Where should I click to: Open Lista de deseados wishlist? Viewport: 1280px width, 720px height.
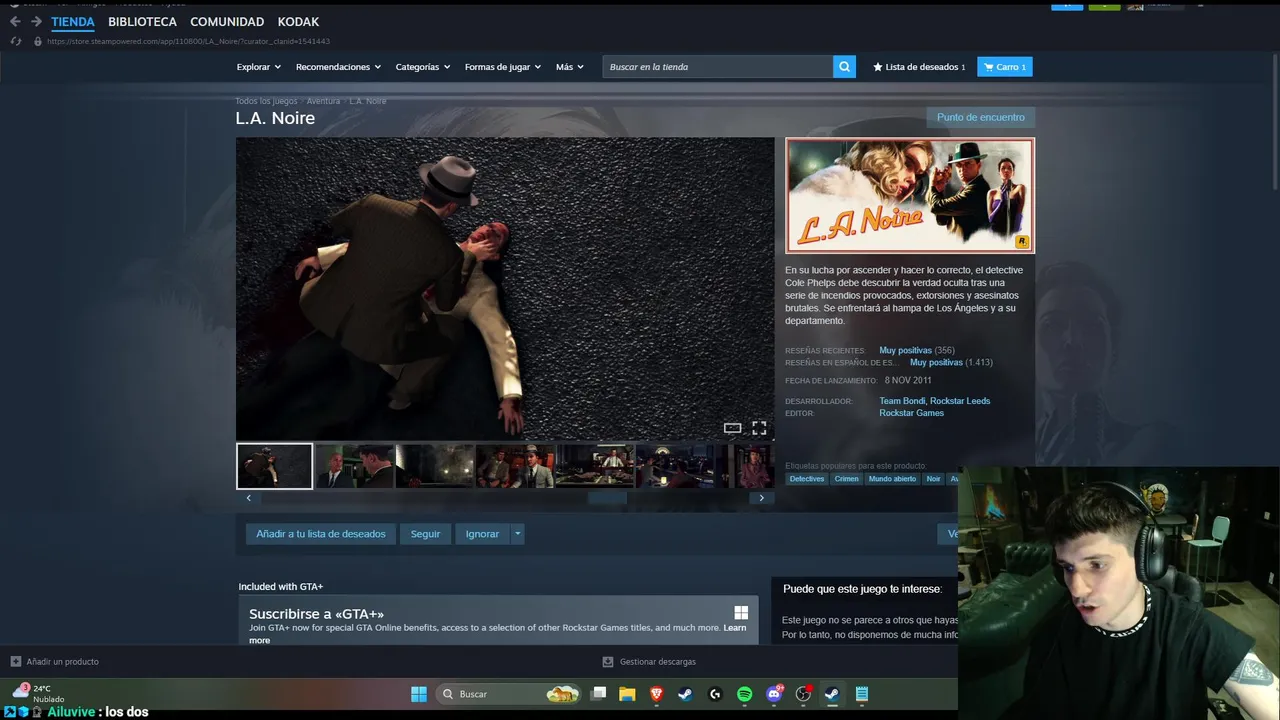[x=920, y=67]
